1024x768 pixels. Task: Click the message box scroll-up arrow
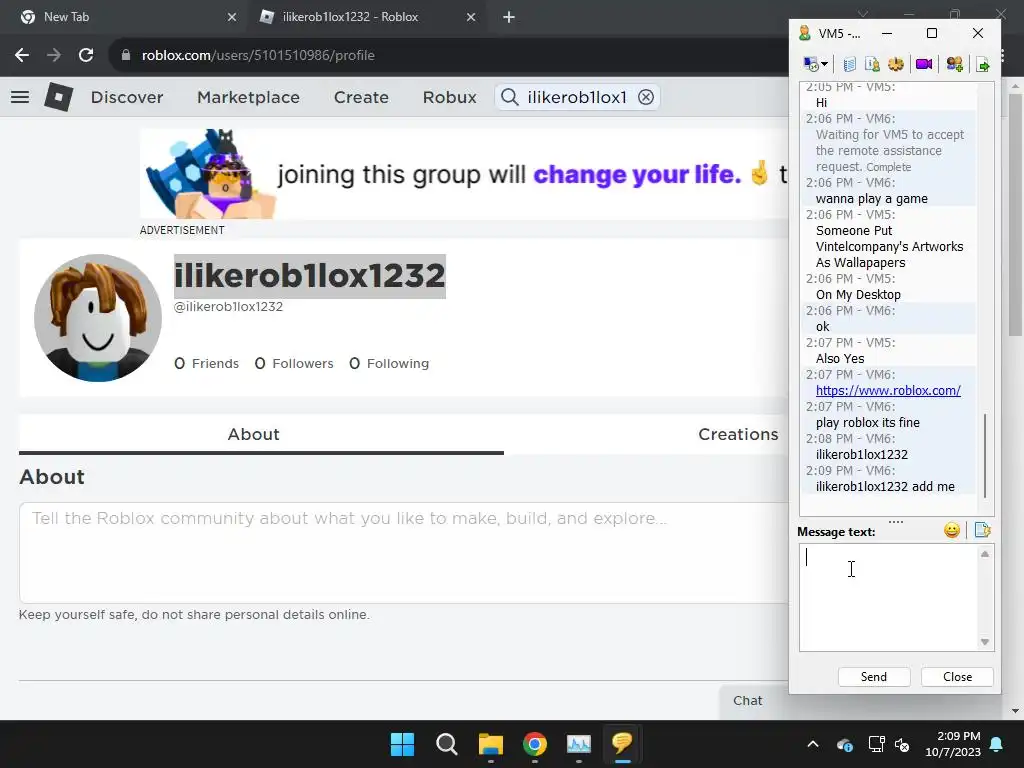click(x=985, y=554)
